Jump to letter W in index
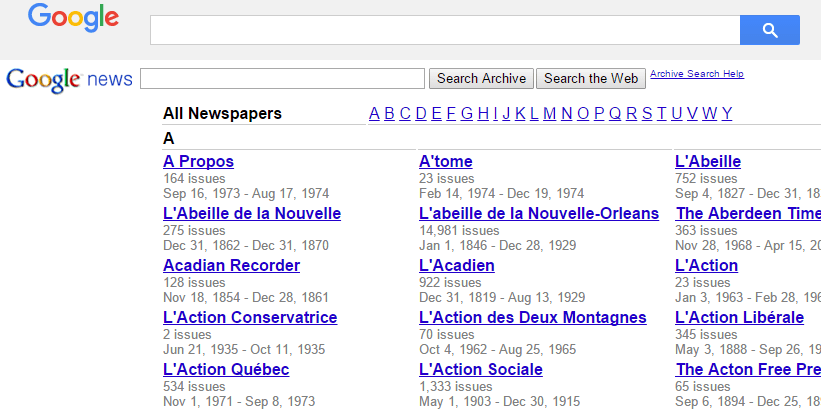821x414 pixels. point(709,114)
